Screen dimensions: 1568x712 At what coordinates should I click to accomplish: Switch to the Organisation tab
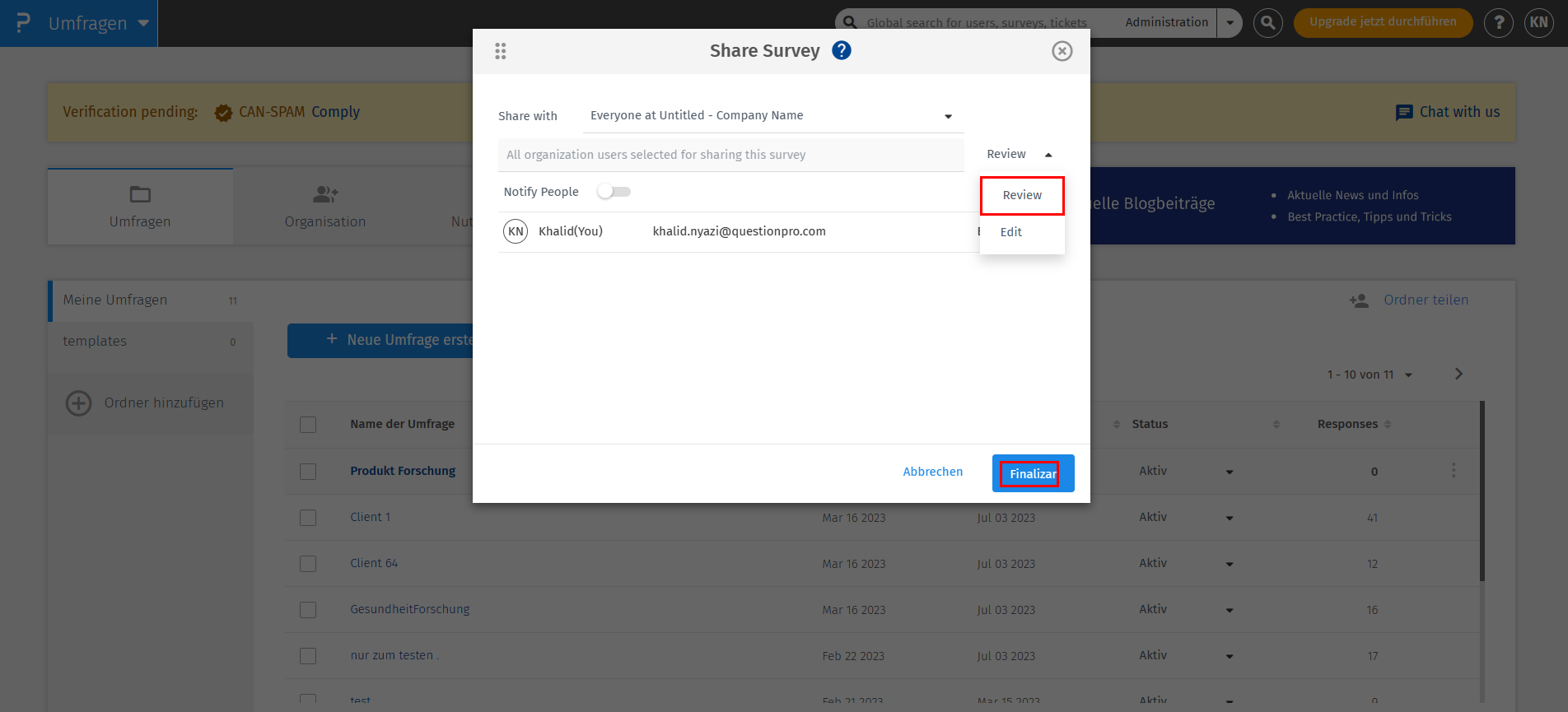click(x=325, y=207)
